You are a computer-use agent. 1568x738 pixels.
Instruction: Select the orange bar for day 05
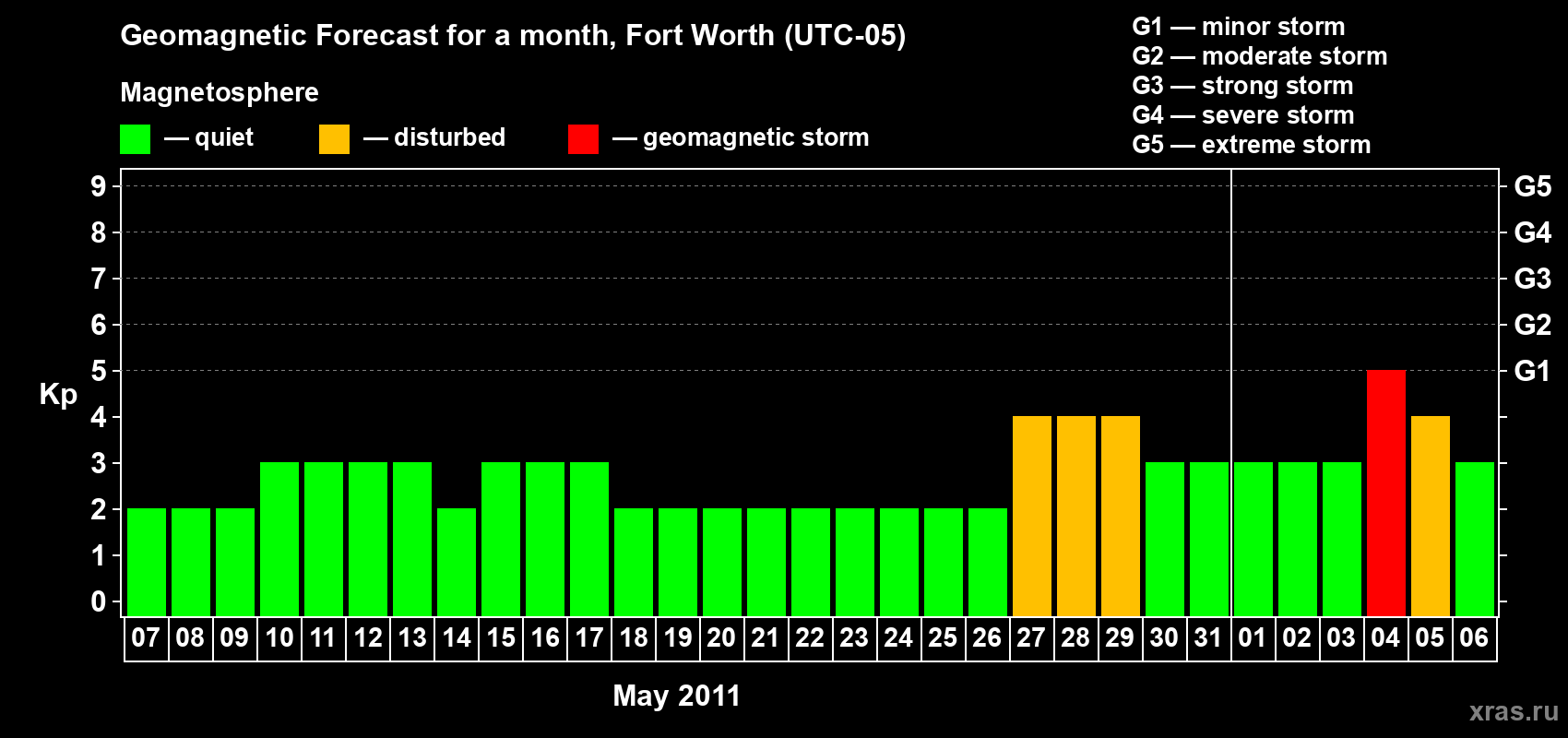(1430, 516)
